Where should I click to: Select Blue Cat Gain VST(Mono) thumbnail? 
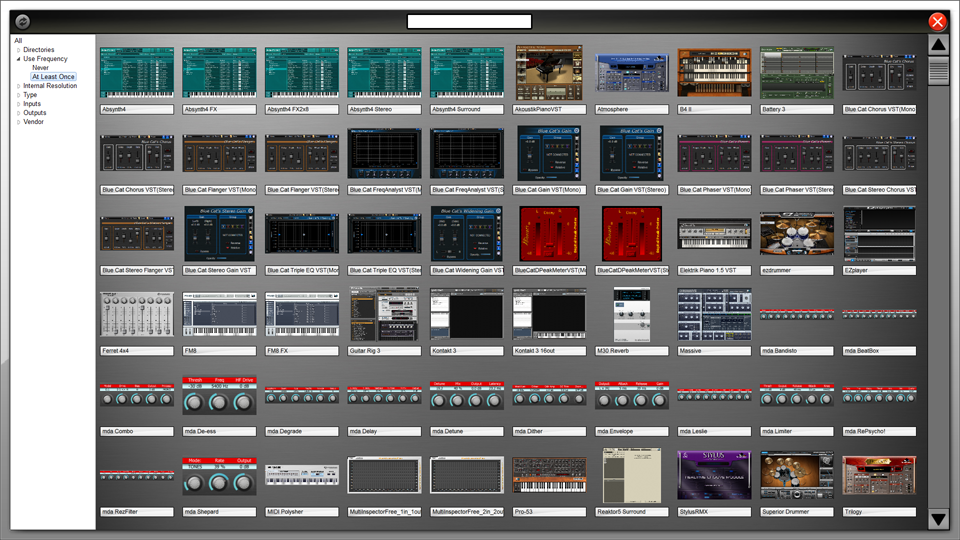pos(549,153)
